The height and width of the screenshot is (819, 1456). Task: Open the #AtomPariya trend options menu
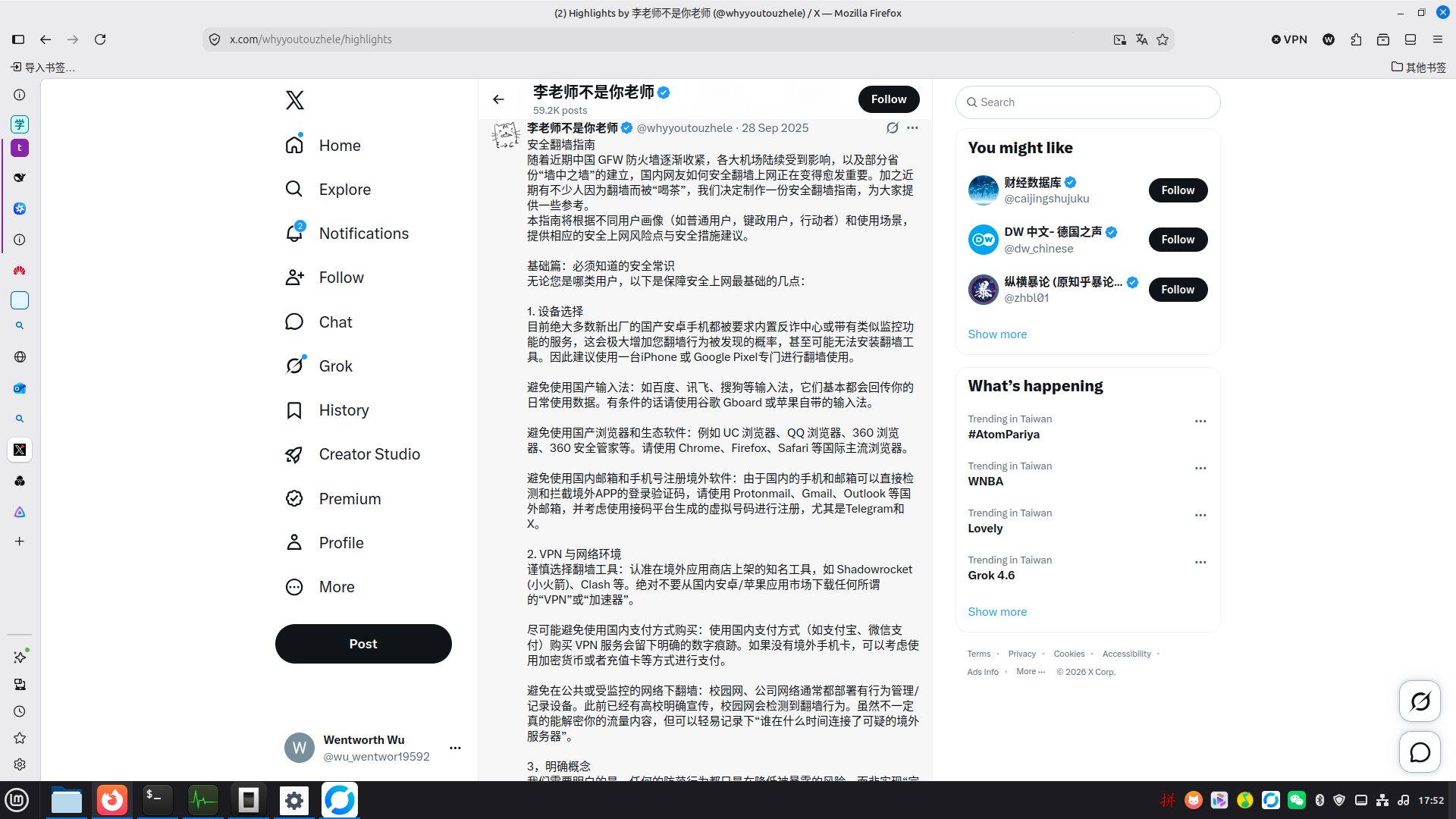(1200, 421)
